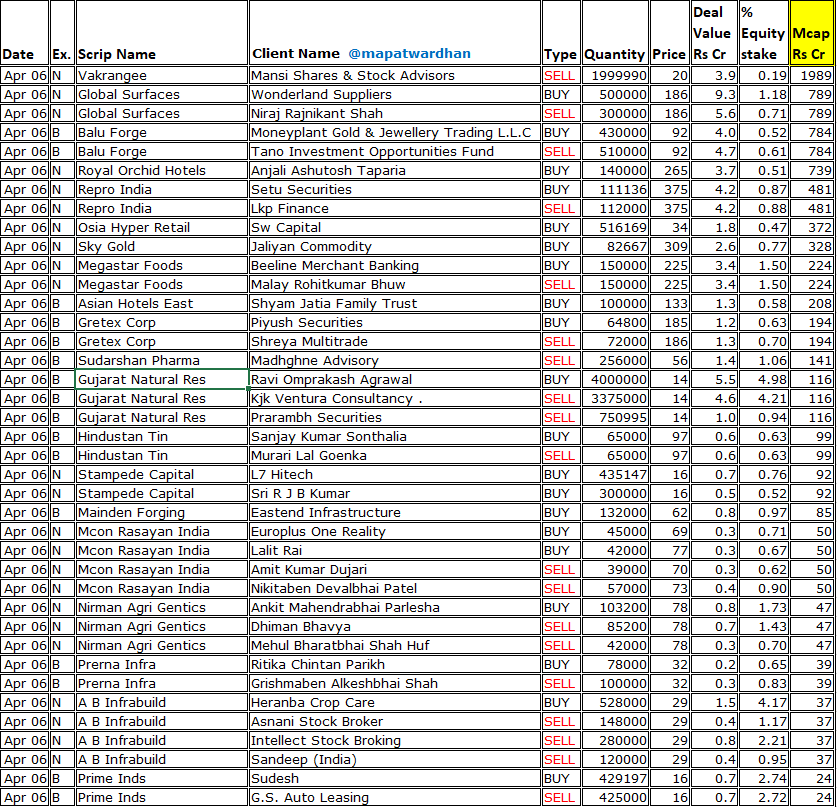Select Madhghne Advisory client cell
Viewport: 837px width, 807px height.
[x=394, y=360]
